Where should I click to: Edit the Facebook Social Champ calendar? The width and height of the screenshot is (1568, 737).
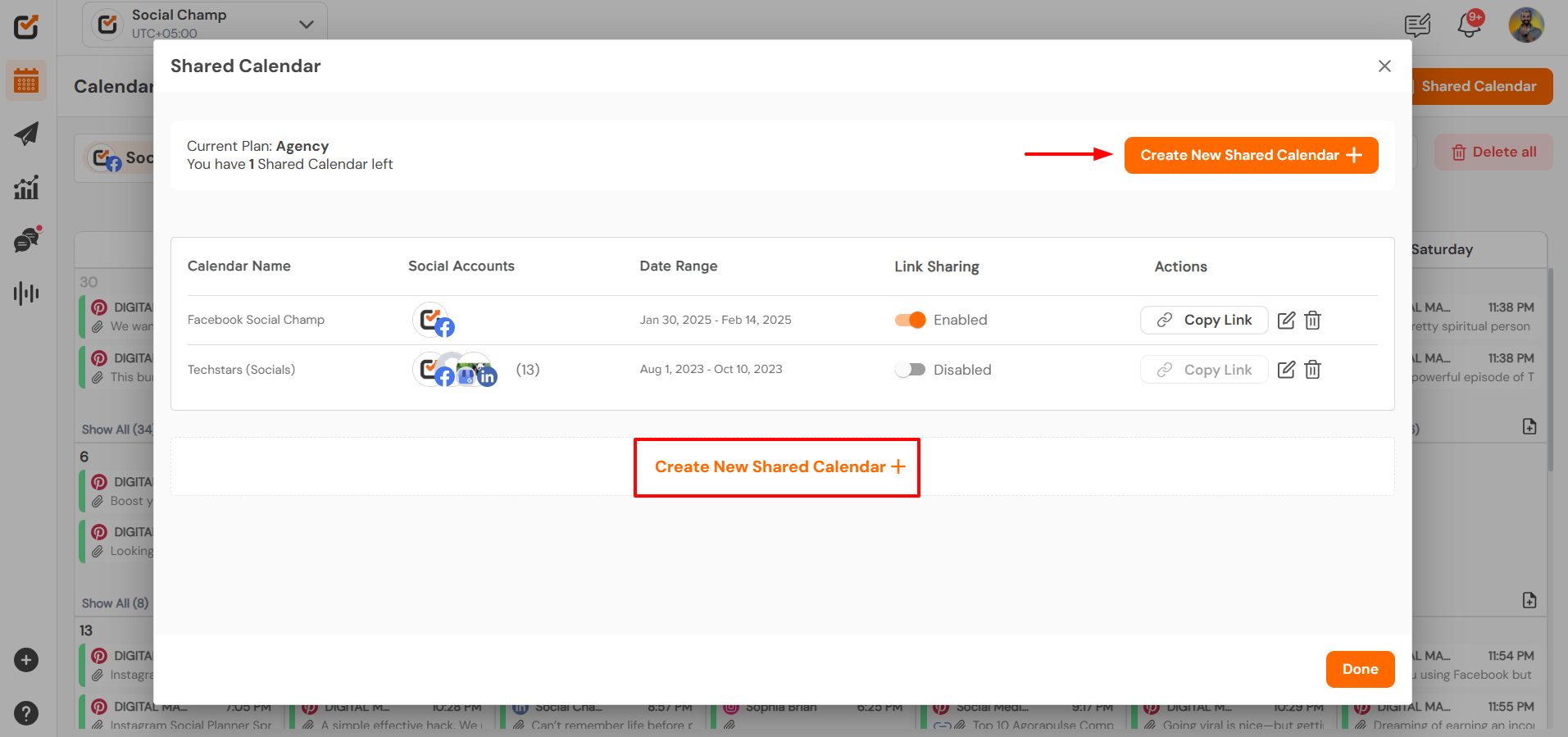tap(1286, 320)
